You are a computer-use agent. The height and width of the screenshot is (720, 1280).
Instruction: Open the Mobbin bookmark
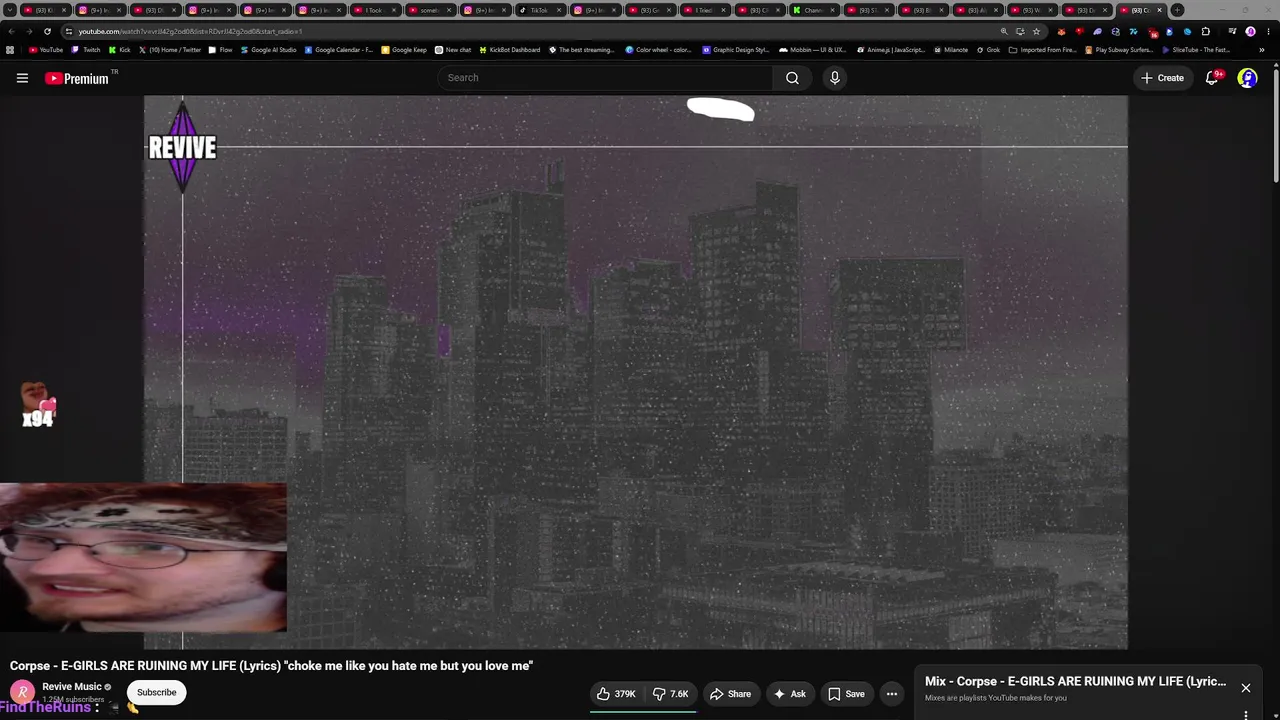(812, 50)
